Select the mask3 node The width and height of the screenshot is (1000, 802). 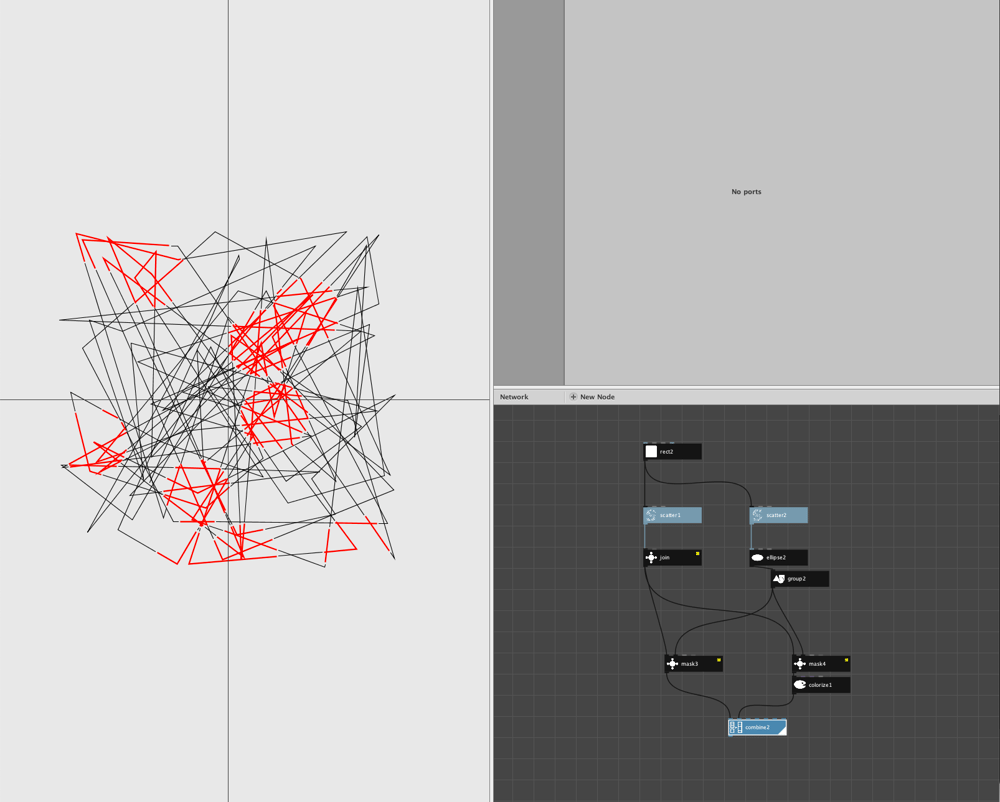tap(693, 664)
